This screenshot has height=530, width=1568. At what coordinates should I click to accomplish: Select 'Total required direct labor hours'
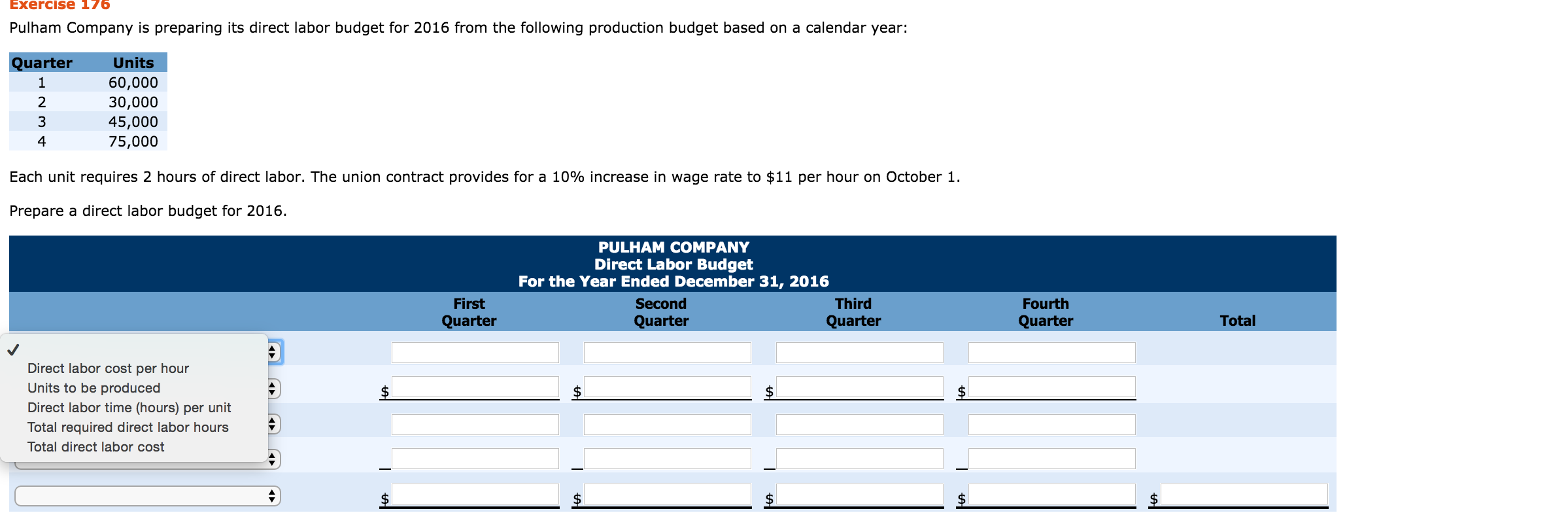click(128, 427)
